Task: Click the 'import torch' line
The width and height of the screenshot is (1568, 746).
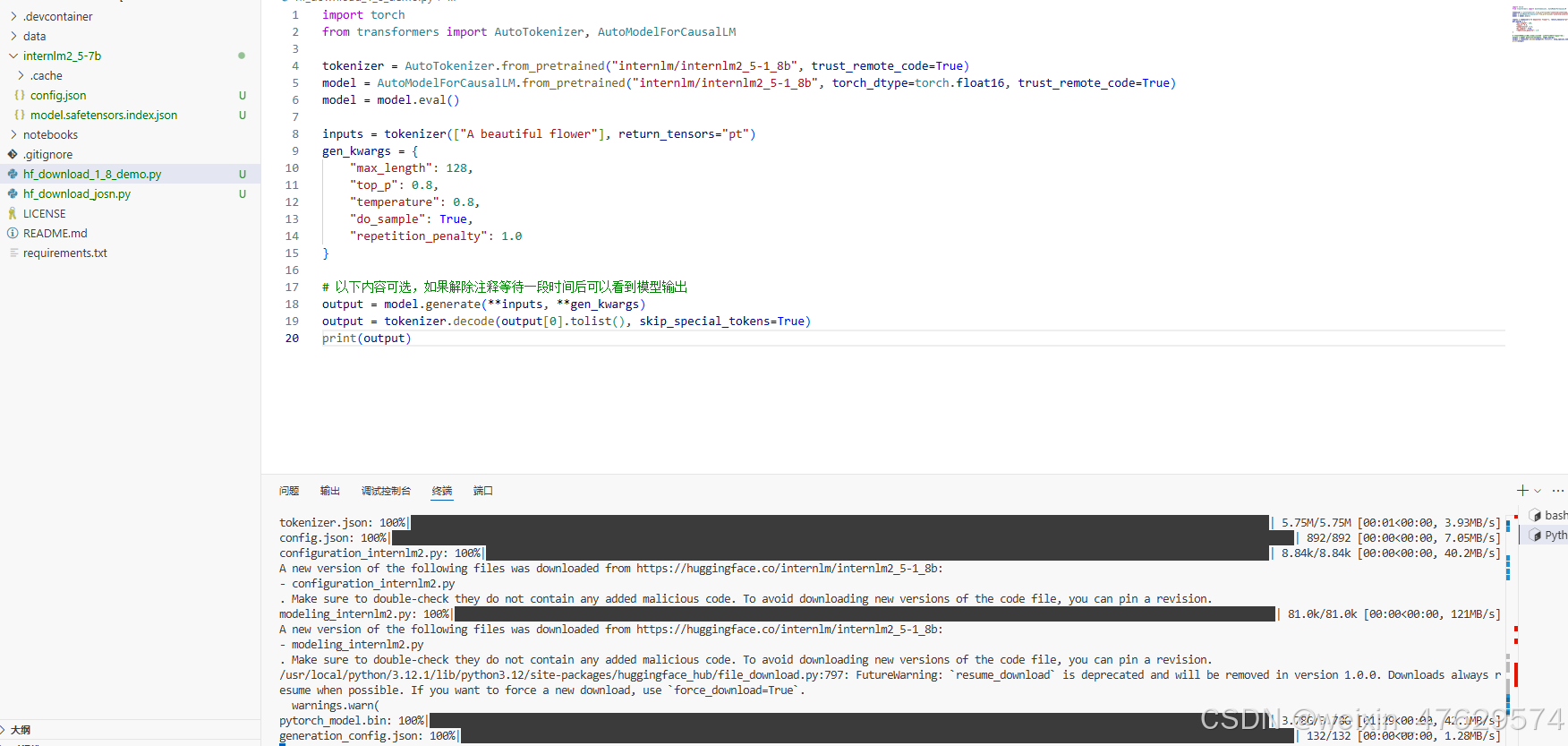Action: coord(363,15)
